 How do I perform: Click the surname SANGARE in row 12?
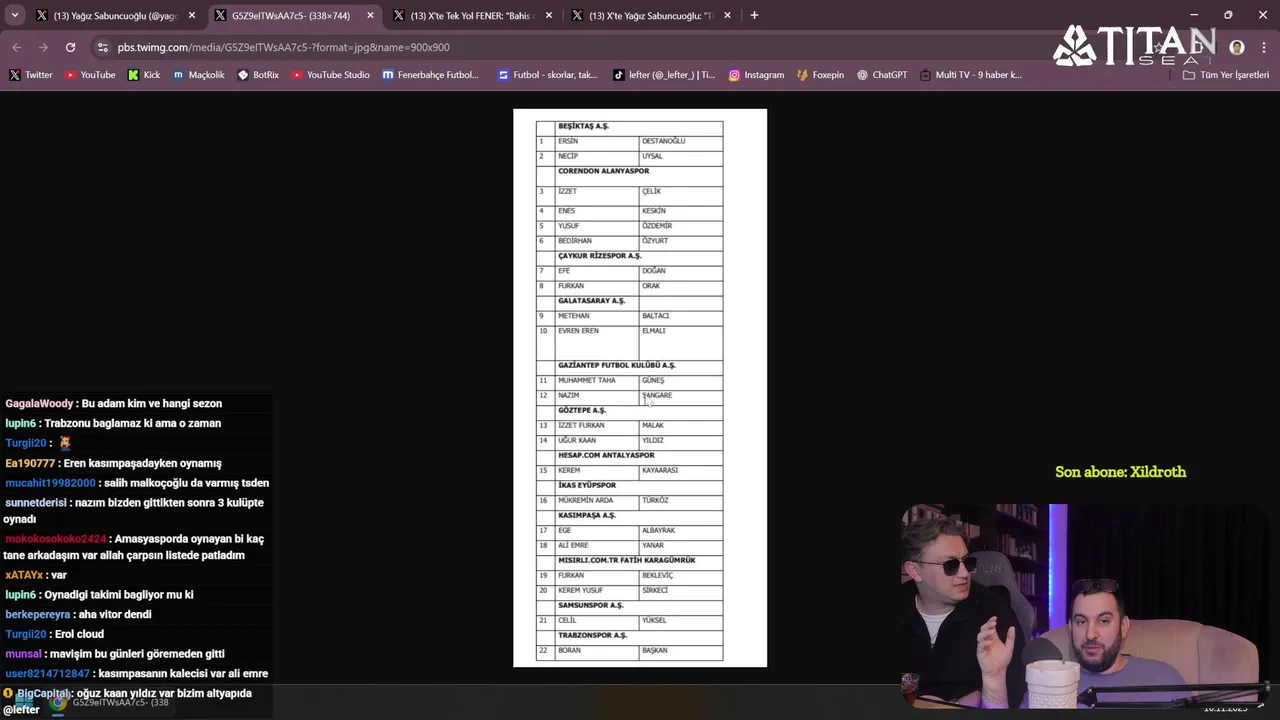click(x=657, y=395)
